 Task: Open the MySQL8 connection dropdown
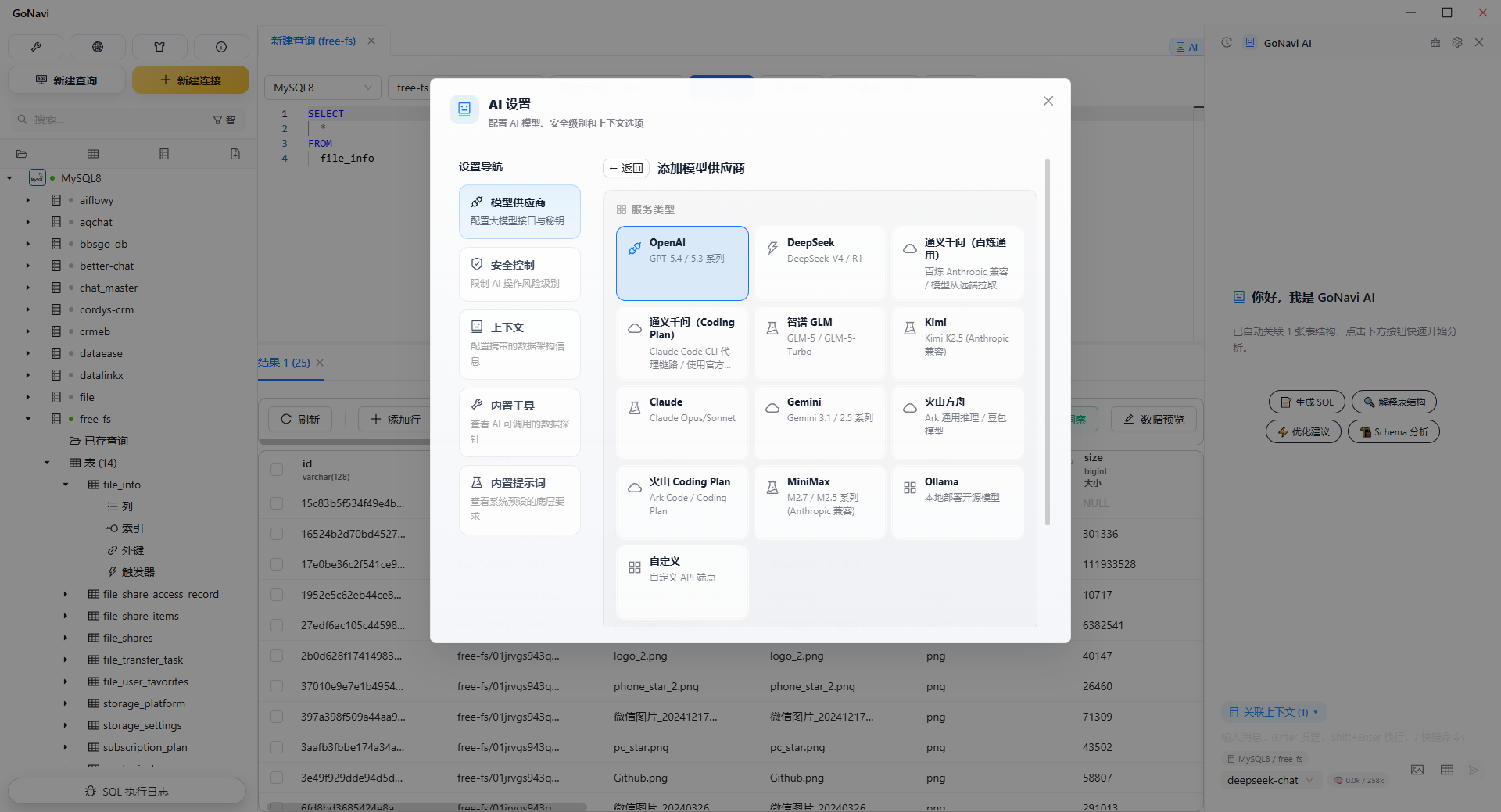(322, 88)
